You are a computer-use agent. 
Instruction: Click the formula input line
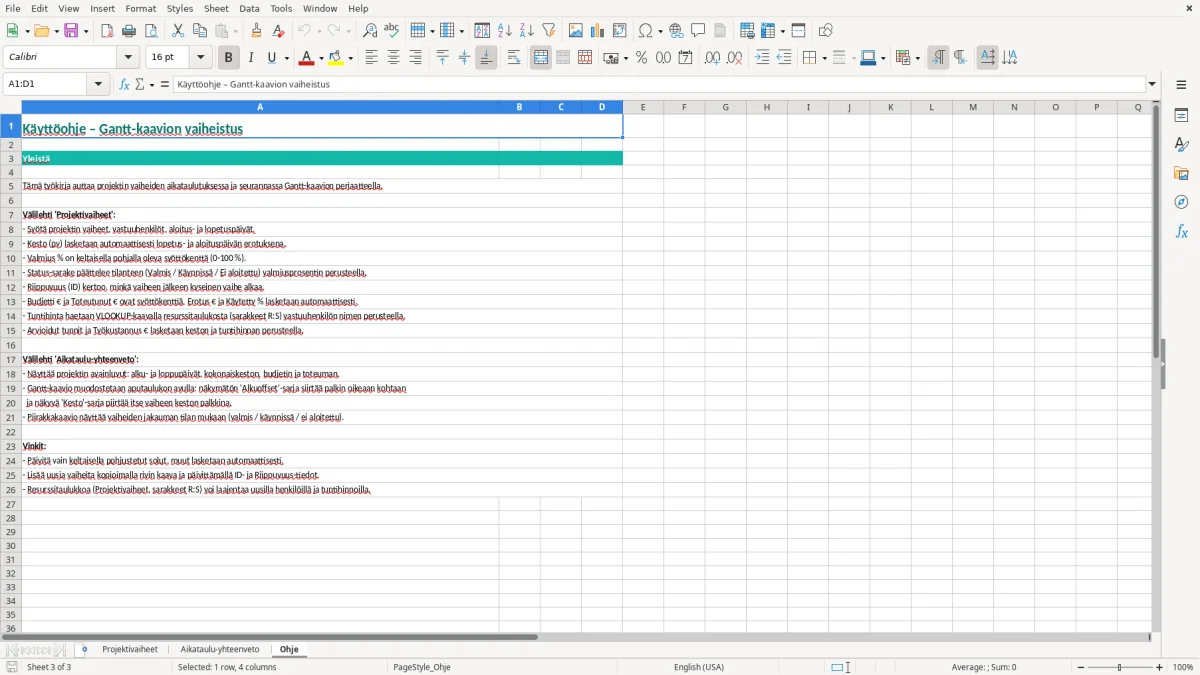(x=659, y=84)
